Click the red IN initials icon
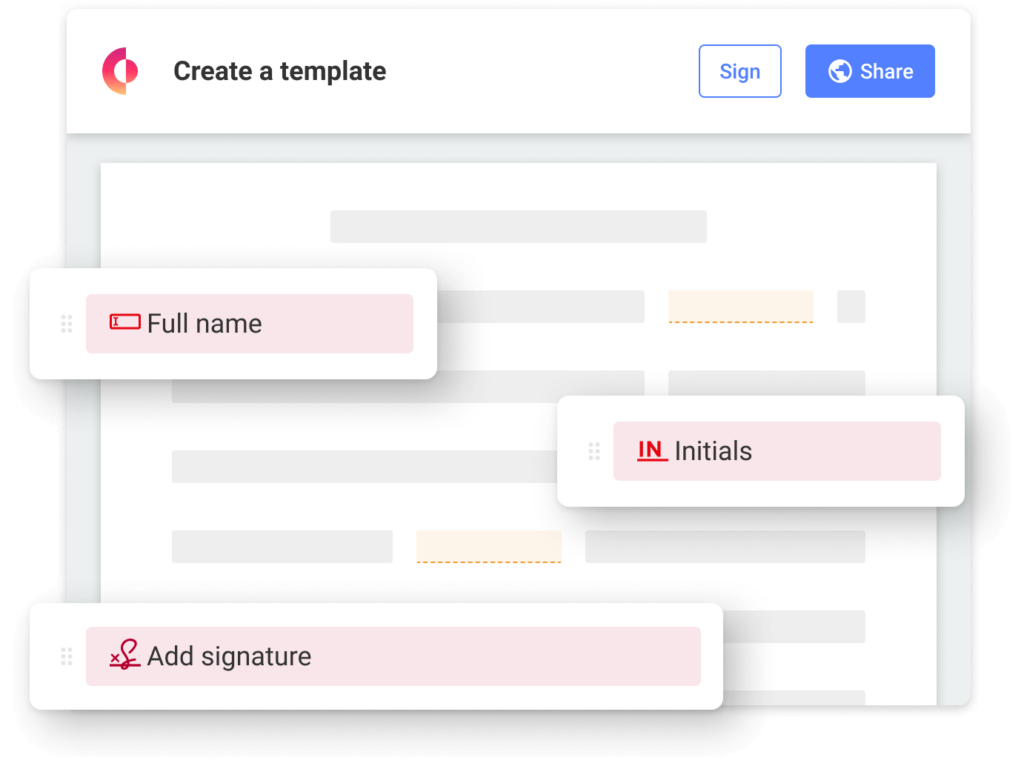The image size is (1024, 769). pyautogui.click(x=652, y=450)
